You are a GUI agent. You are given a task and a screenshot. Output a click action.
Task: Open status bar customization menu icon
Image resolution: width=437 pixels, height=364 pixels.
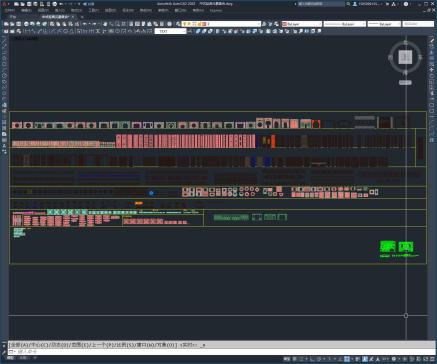pos(431,359)
